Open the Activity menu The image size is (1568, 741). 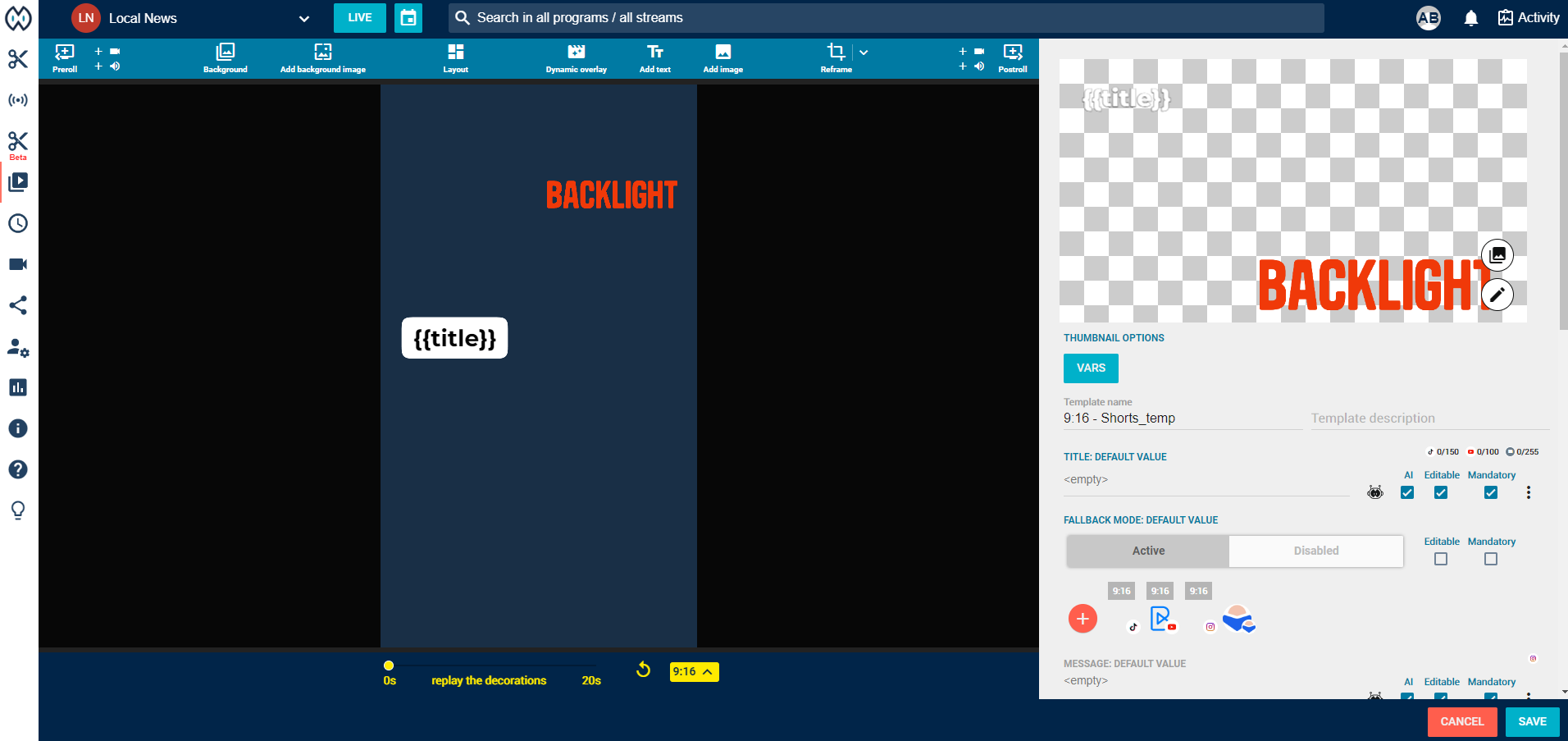point(1528,18)
